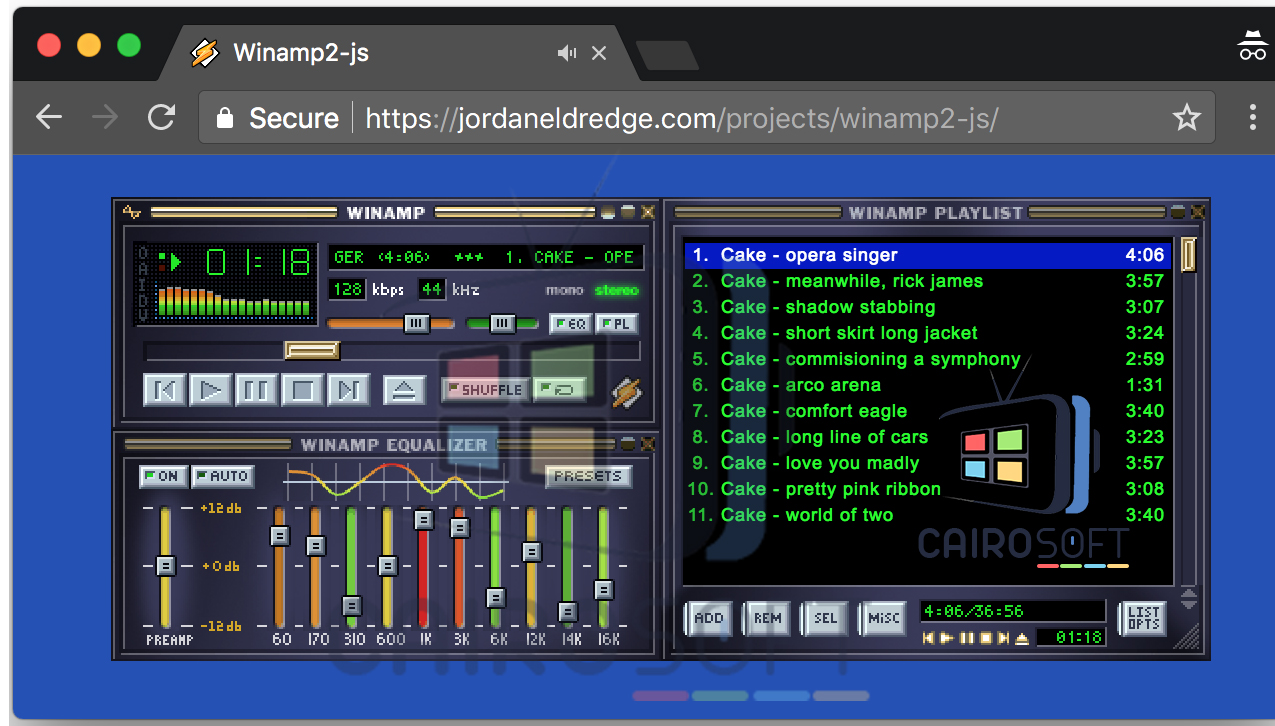Click the balance slider handle

(502, 323)
